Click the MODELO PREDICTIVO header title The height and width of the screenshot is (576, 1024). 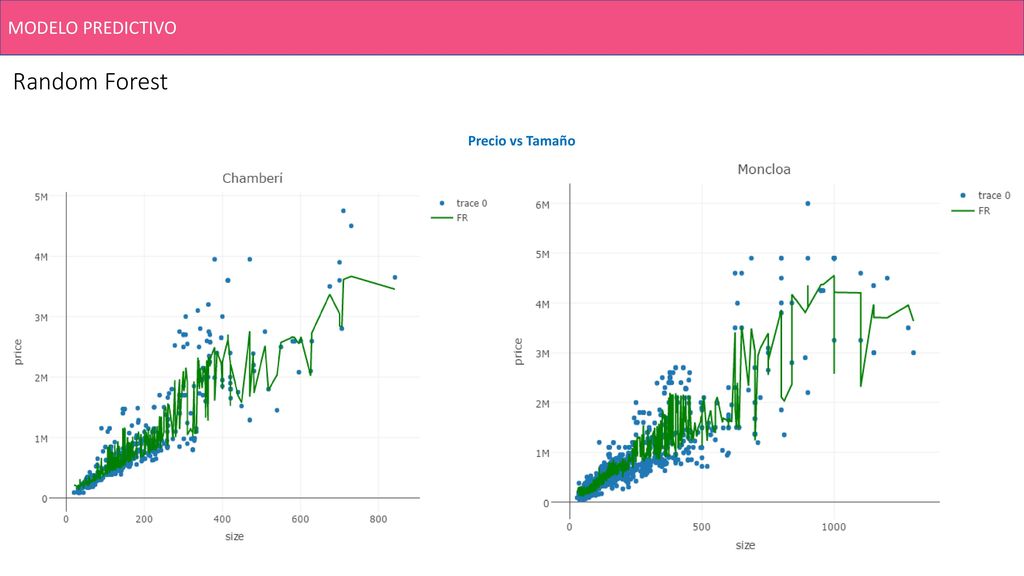tap(92, 27)
